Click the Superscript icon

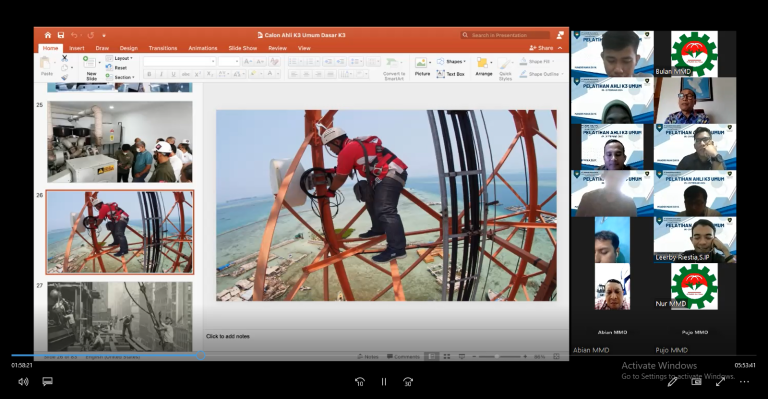click(x=197, y=74)
